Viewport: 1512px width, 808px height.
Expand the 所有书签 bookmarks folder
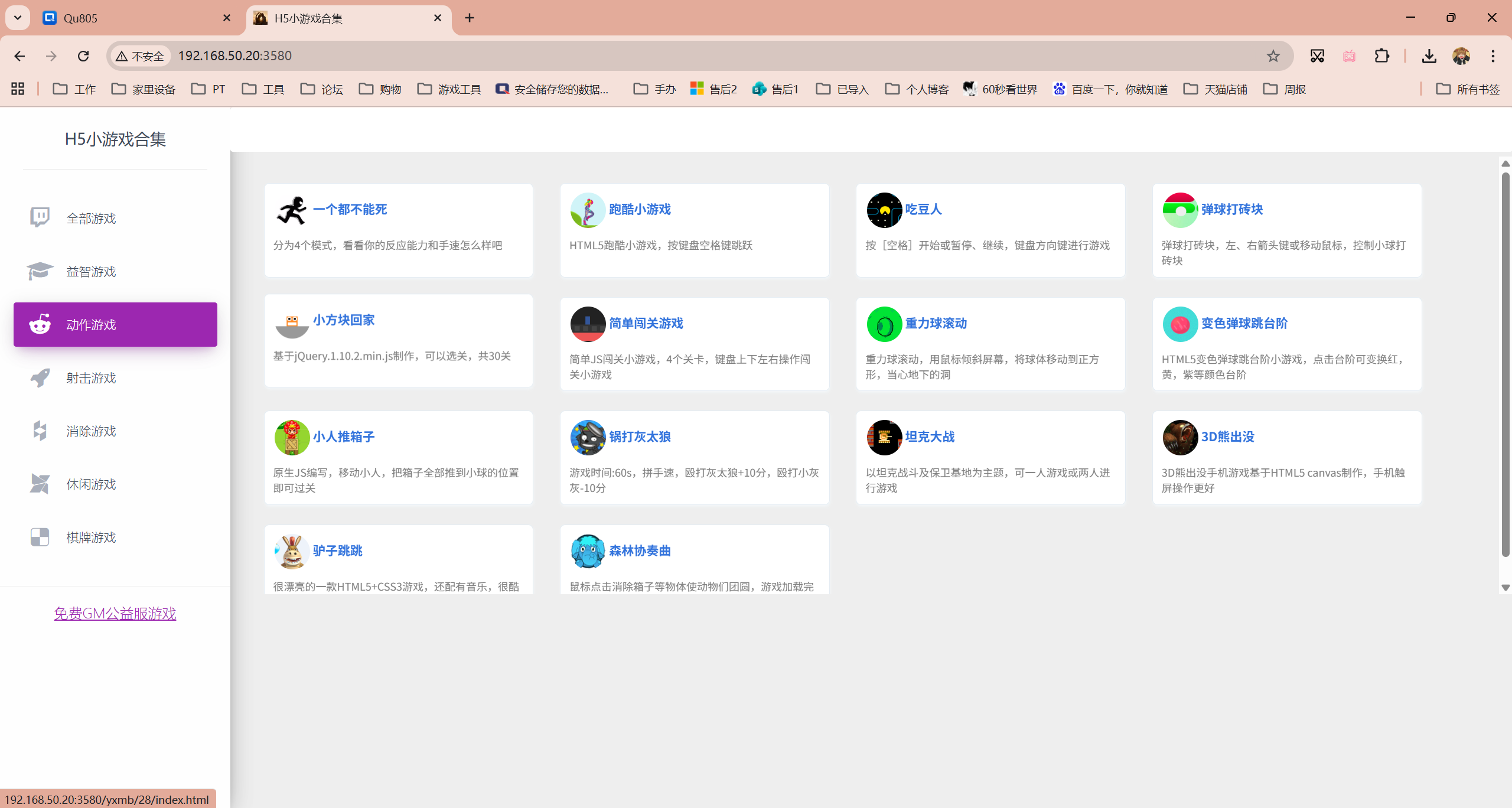coord(1468,89)
